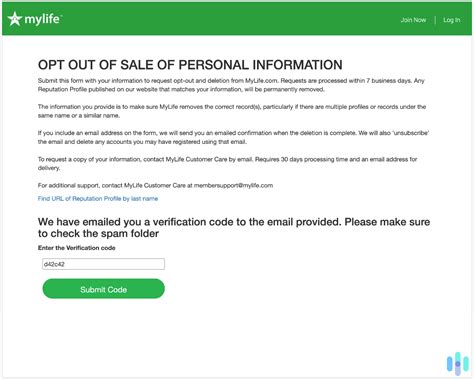The width and height of the screenshot is (474, 379).
Task: Click the divider between Join Now and Log In
Action: (435, 20)
